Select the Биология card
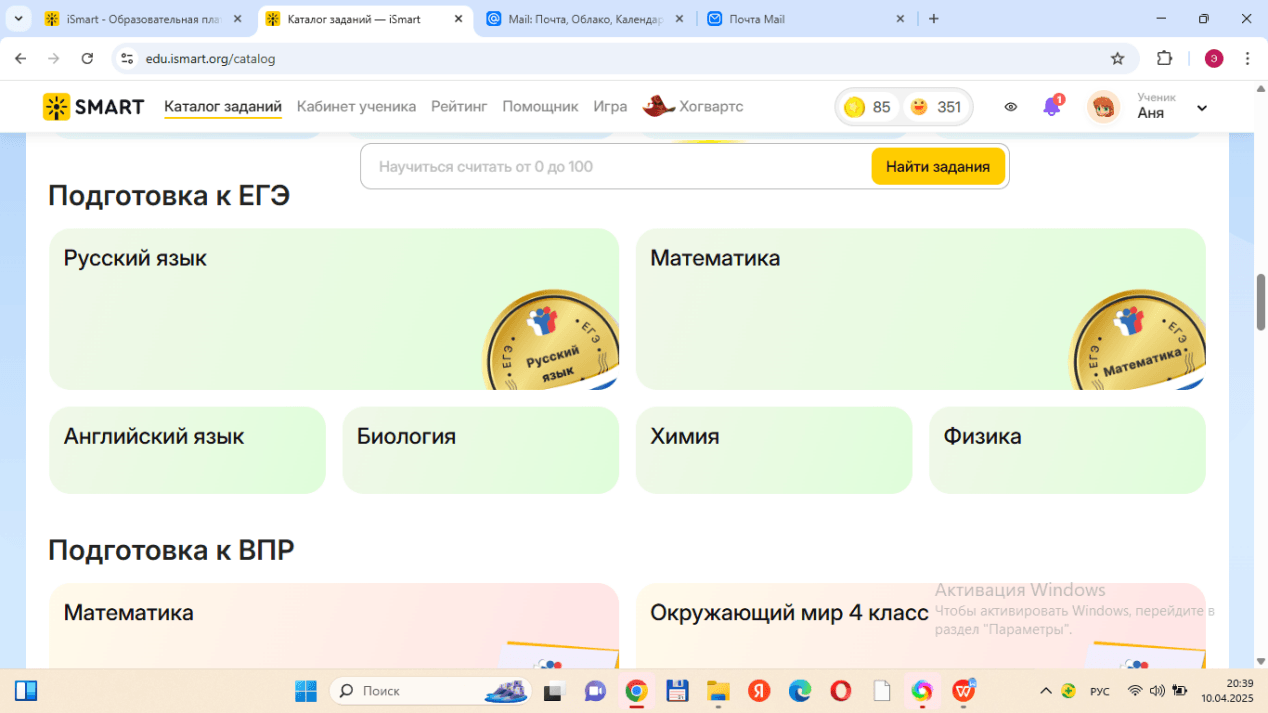The image size is (1268, 713). point(481,450)
